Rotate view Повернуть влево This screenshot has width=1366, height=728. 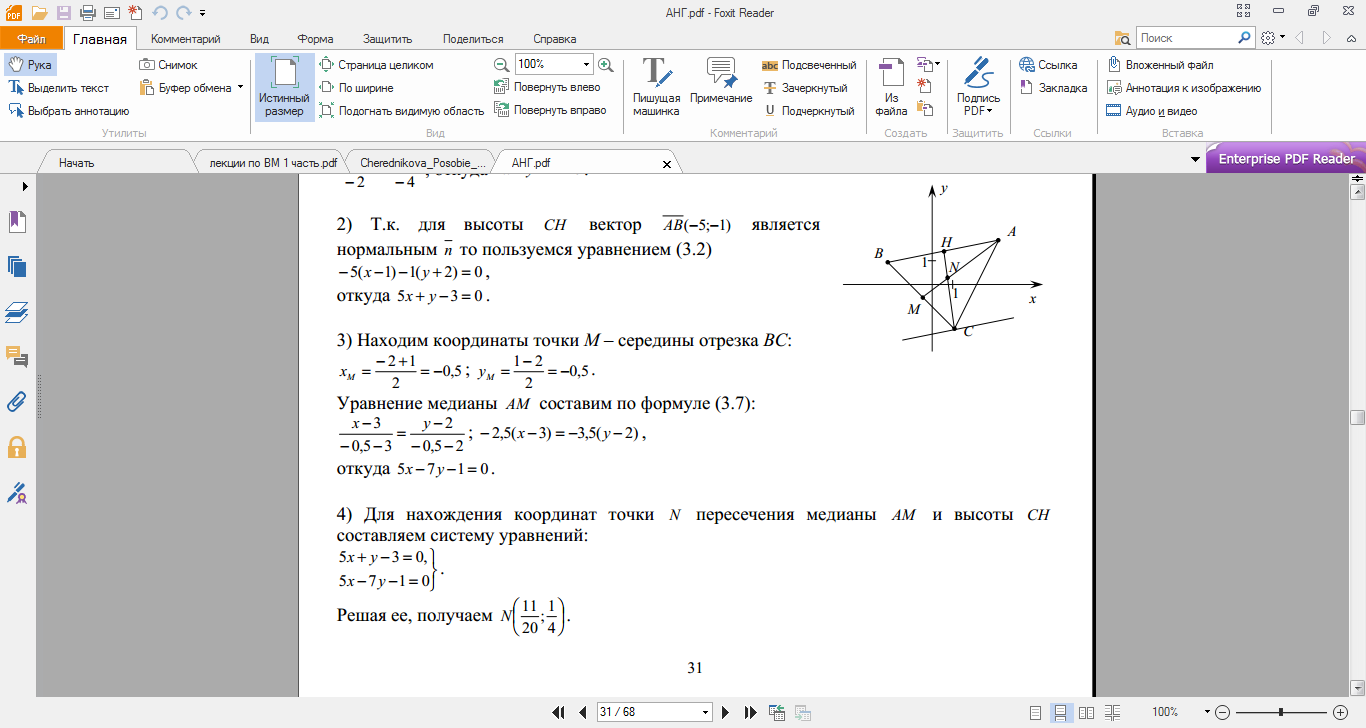[548, 88]
